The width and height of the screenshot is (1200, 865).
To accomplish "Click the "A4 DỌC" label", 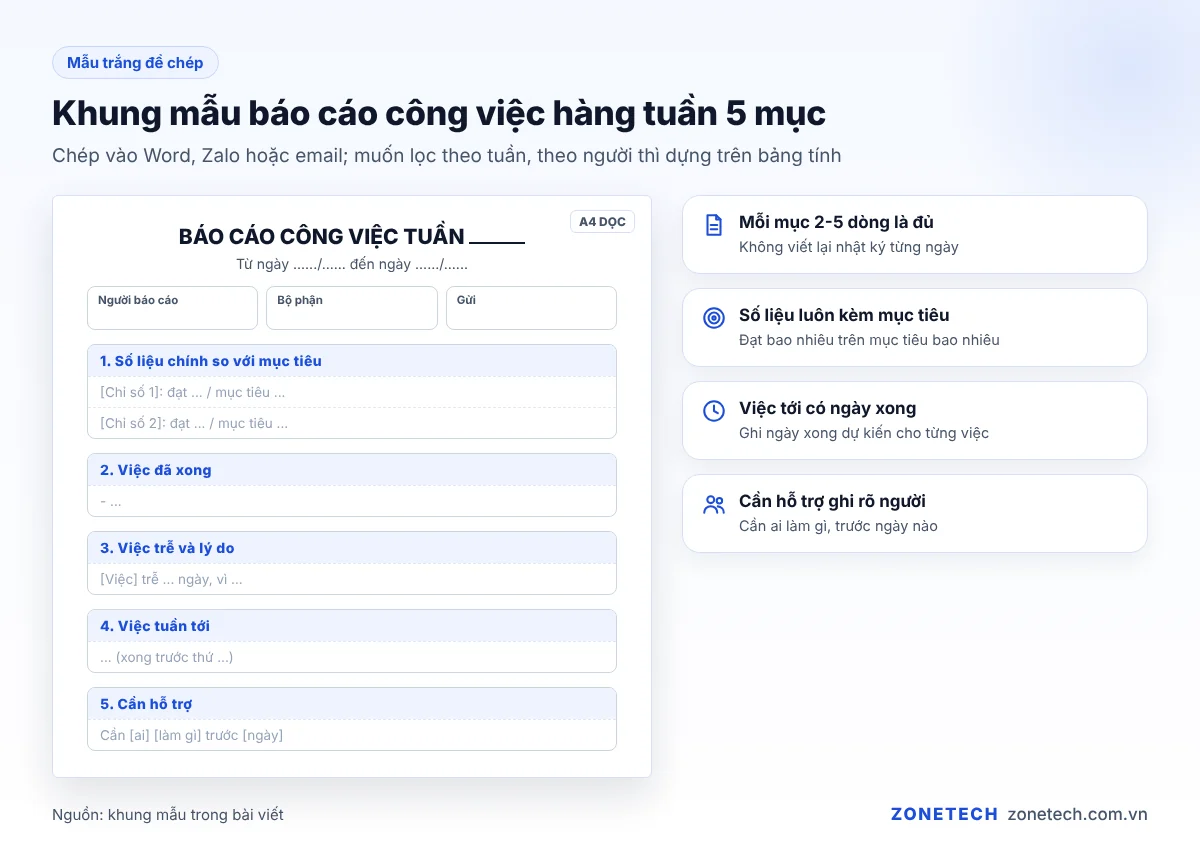I will [602, 222].
